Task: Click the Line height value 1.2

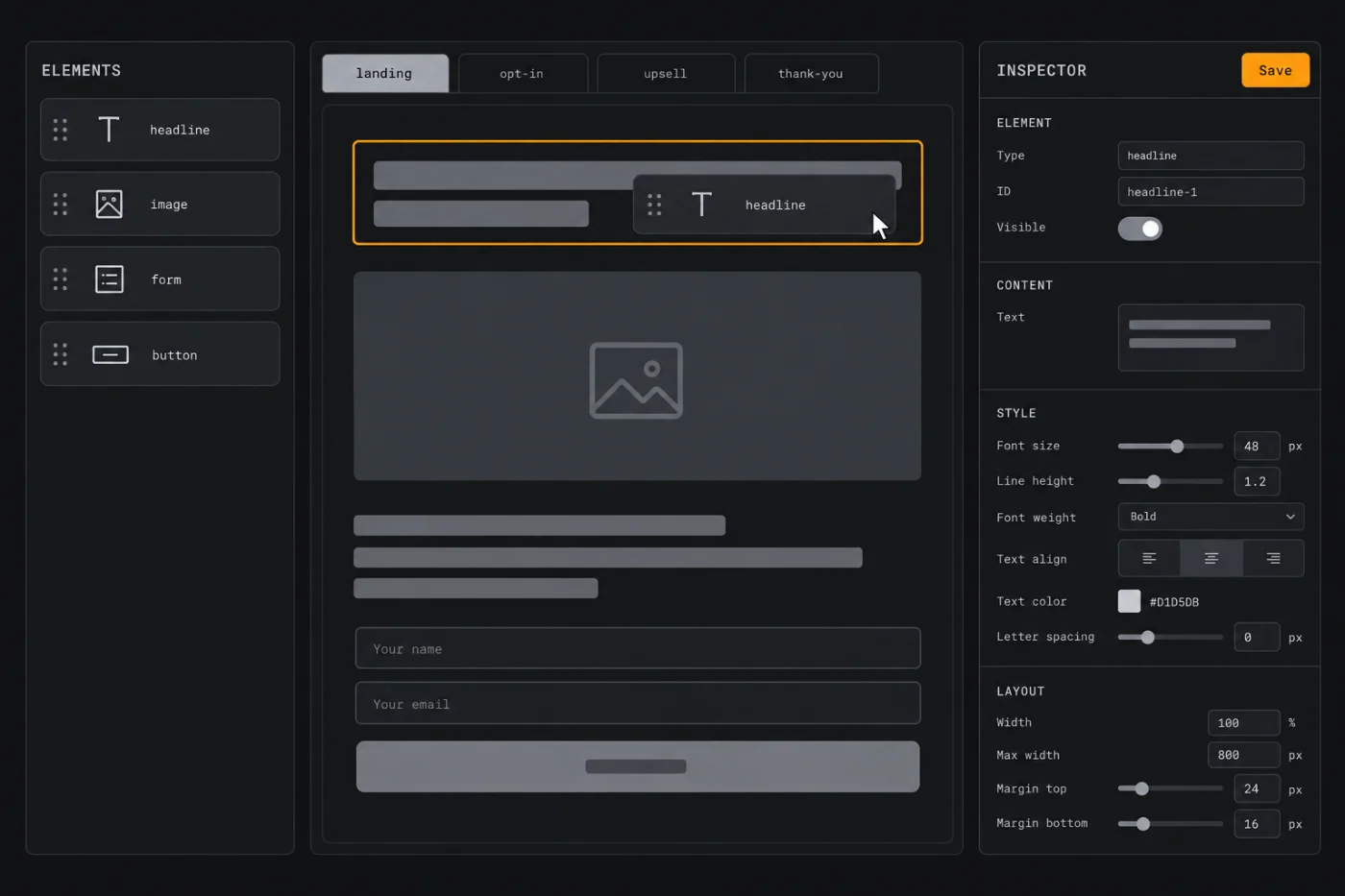Action: coord(1257,481)
